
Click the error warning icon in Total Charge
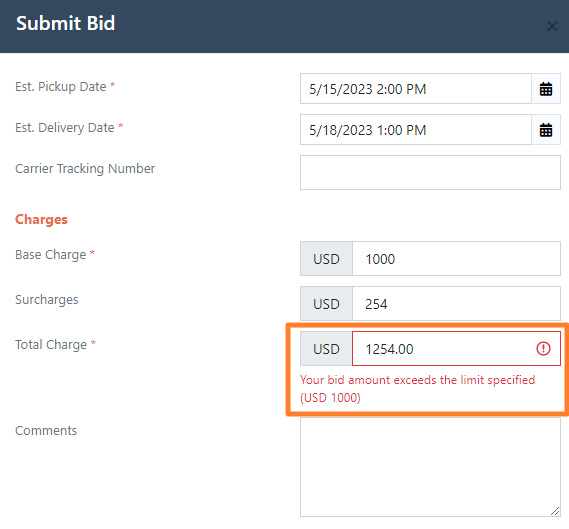tap(543, 349)
